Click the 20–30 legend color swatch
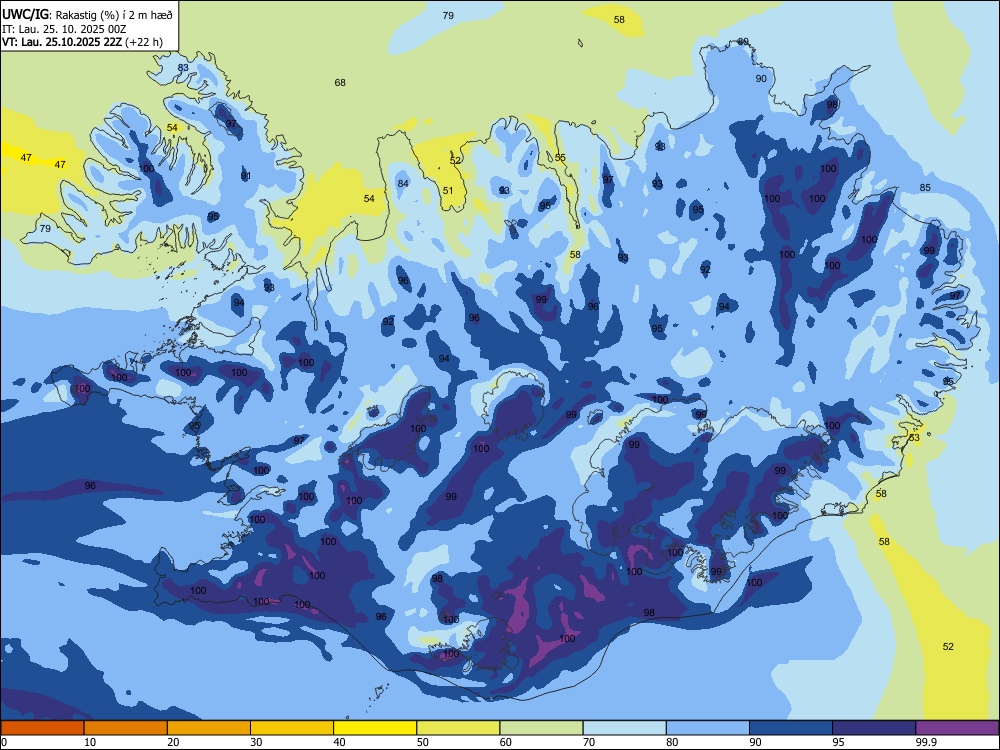The height and width of the screenshot is (750, 1000). coord(209,728)
